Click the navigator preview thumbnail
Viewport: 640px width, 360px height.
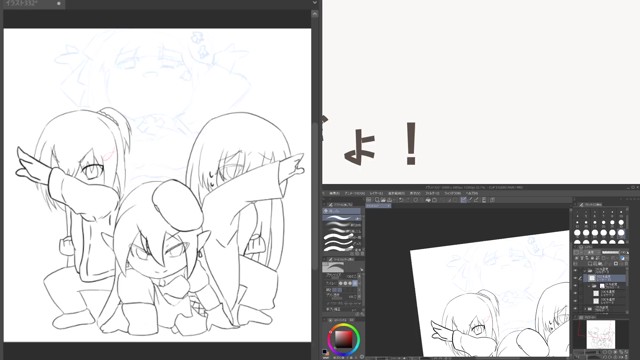point(600,335)
